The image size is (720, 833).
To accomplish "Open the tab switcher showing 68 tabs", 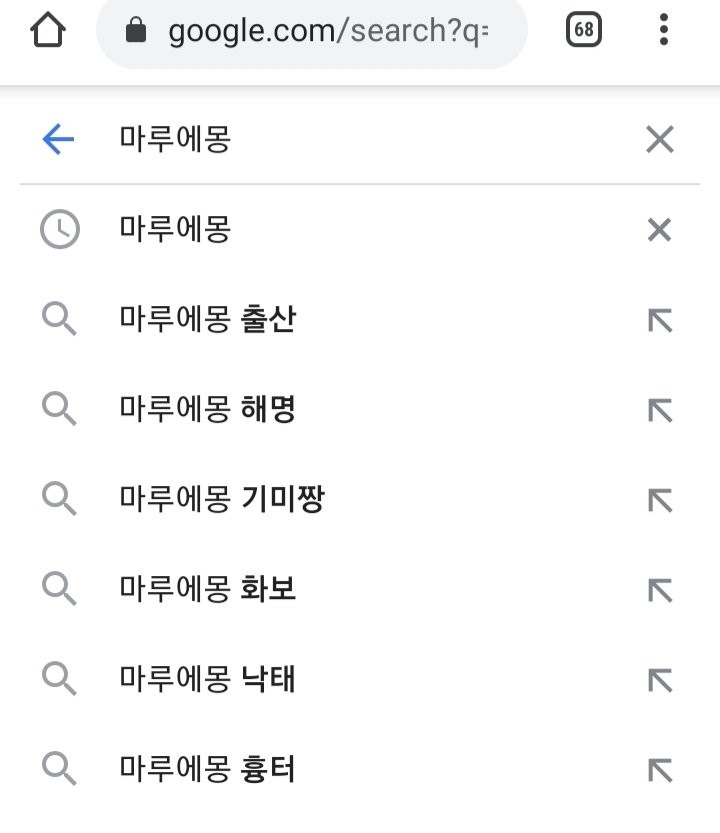I will click(583, 29).
